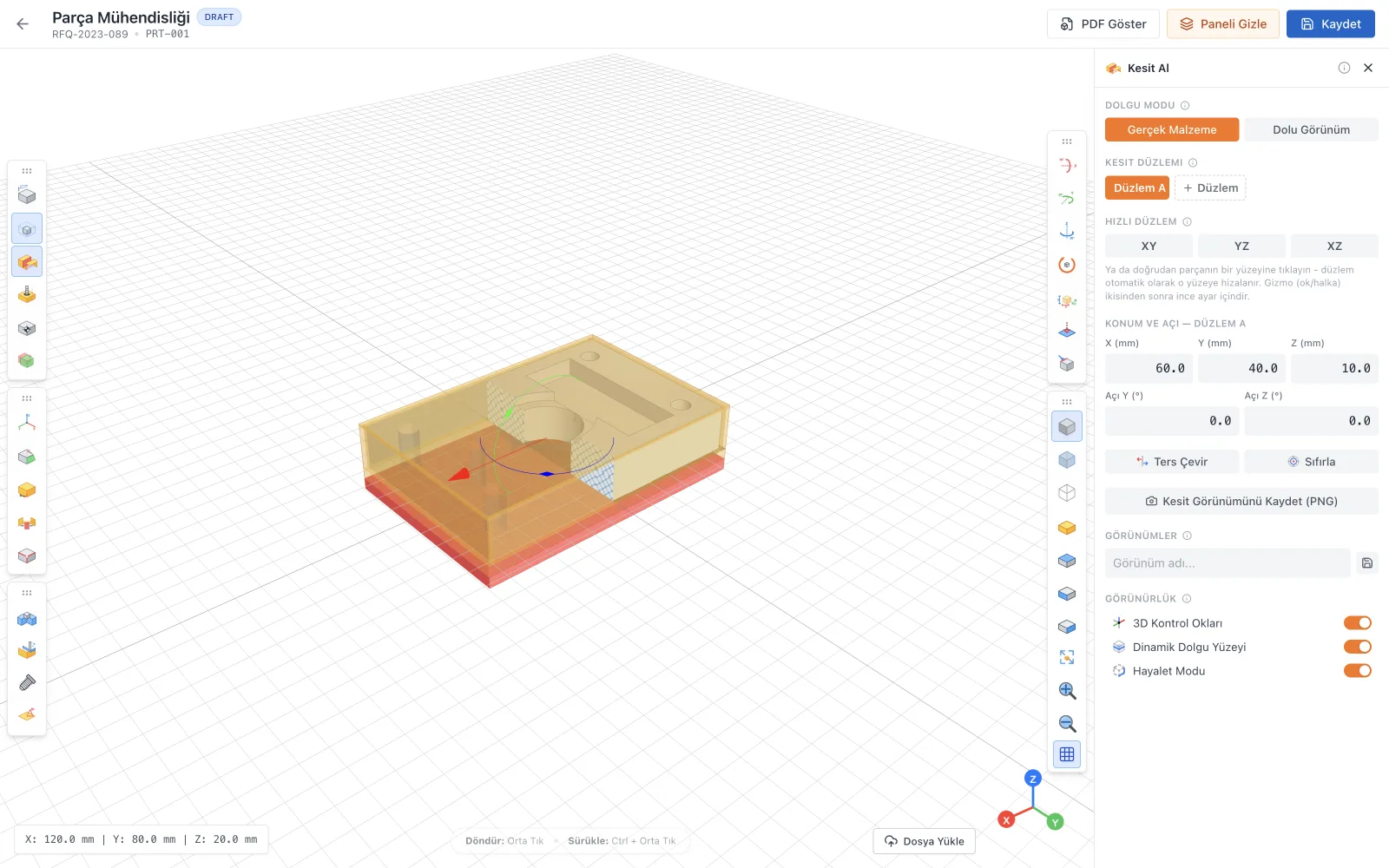Select the green and red overlapping cubes tool
1389x868 pixels.
coord(27,360)
